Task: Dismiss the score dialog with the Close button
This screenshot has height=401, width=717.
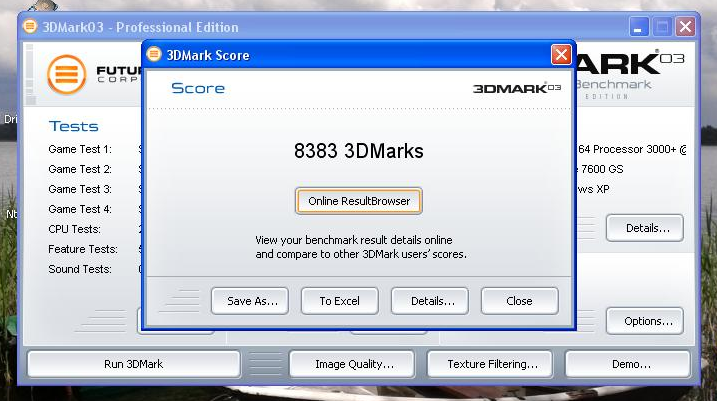Action: tap(519, 301)
